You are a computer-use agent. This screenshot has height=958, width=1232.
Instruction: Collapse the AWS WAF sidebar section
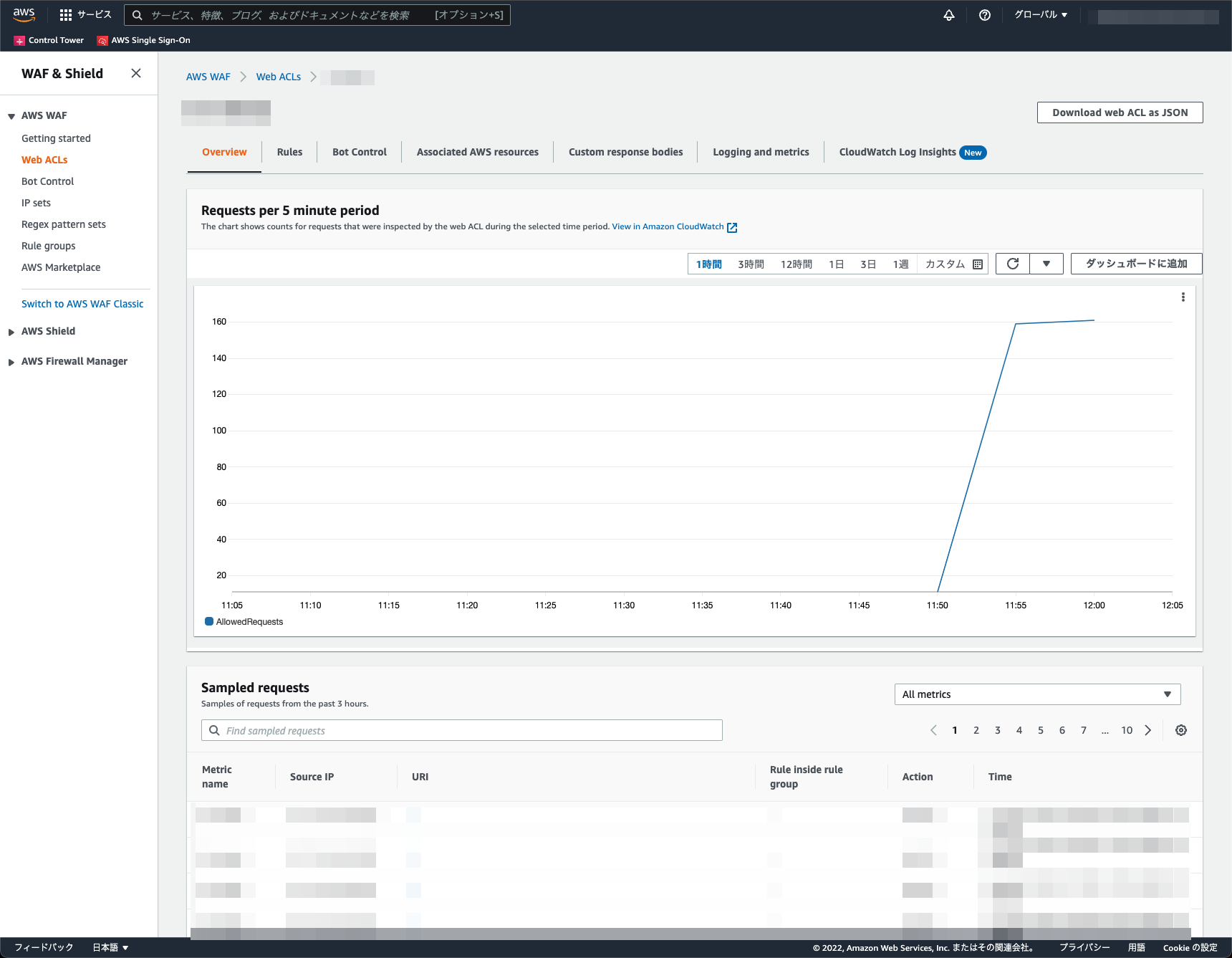(11, 116)
